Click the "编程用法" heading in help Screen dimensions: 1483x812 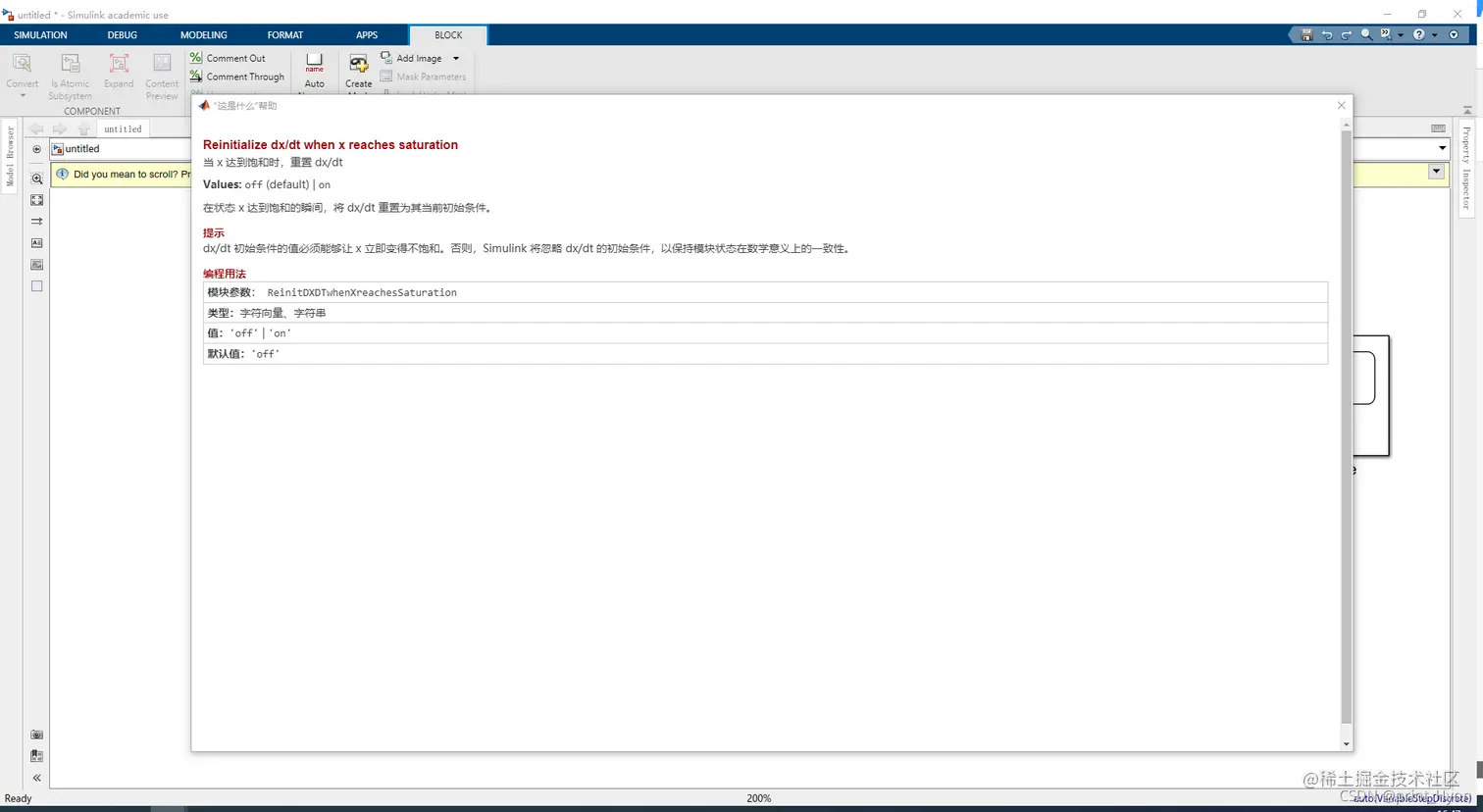[225, 274]
